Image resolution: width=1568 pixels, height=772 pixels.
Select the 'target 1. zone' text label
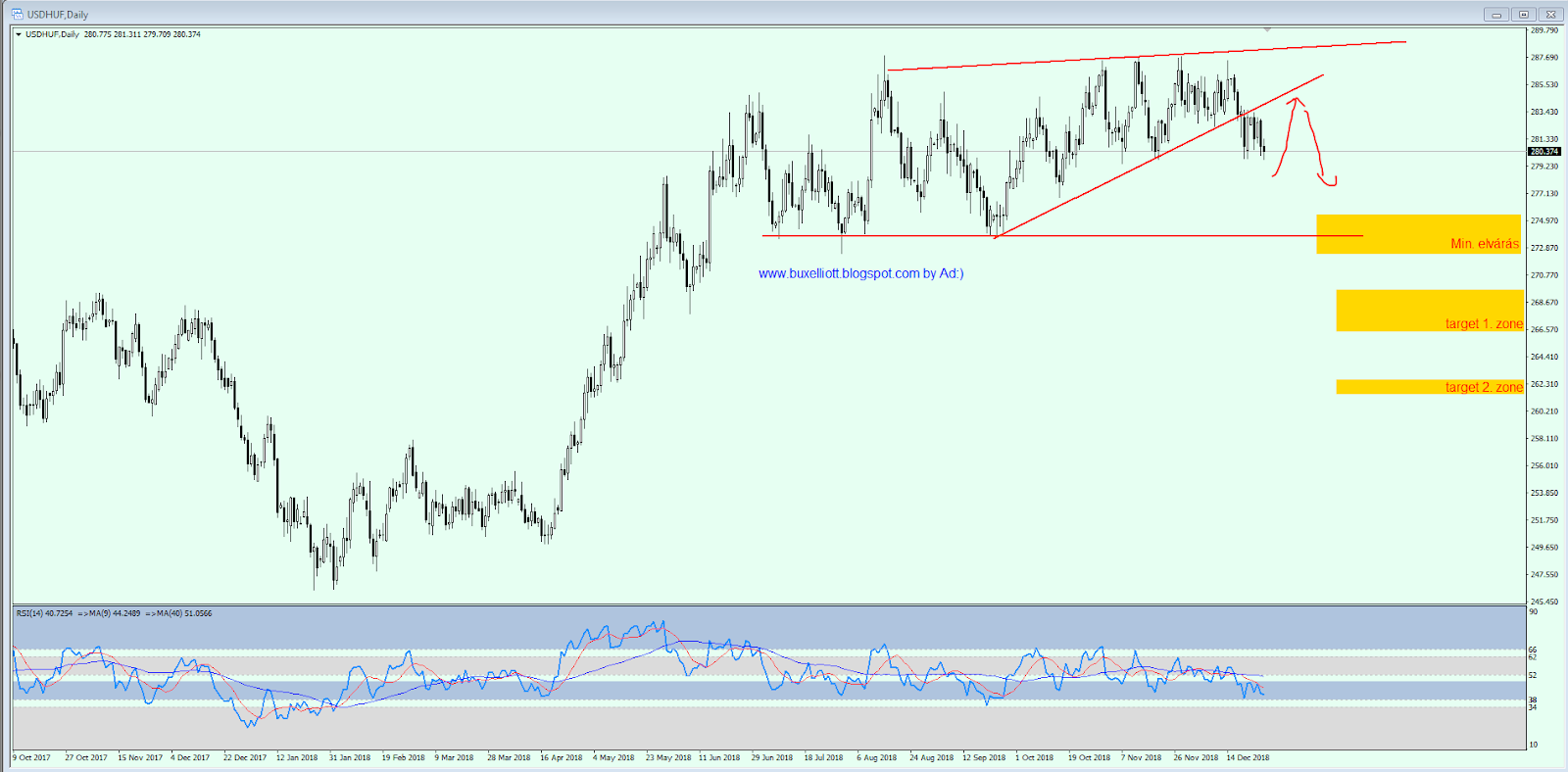[x=1484, y=323]
